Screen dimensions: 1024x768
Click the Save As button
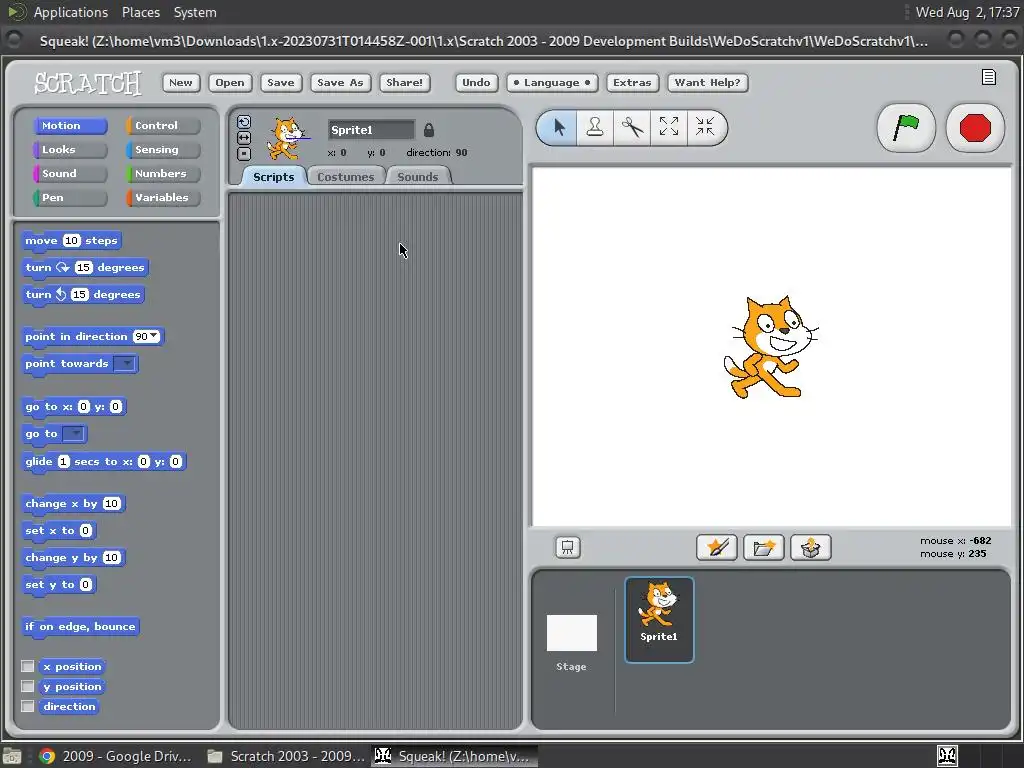tap(340, 83)
